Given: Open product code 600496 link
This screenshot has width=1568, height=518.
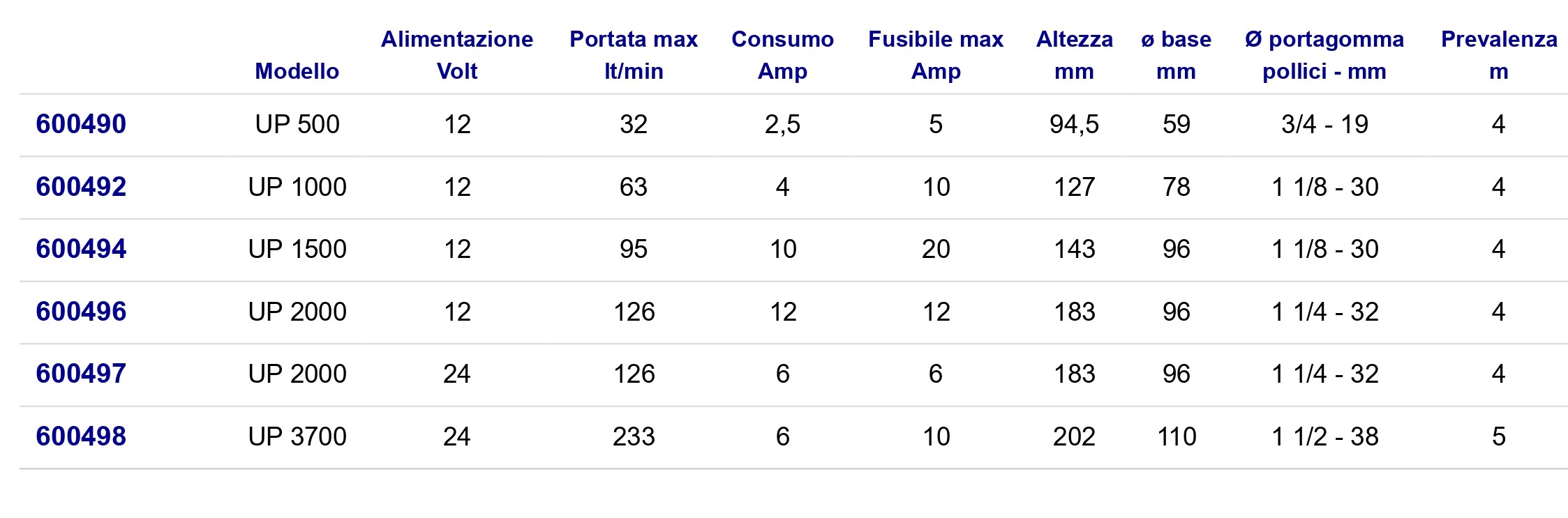Looking at the screenshot, I should (x=81, y=312).
